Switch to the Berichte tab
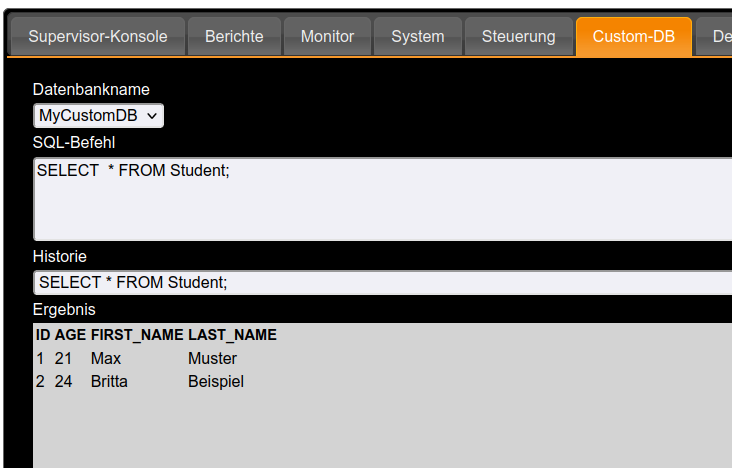The image size is (732, 468). (234, 36)
